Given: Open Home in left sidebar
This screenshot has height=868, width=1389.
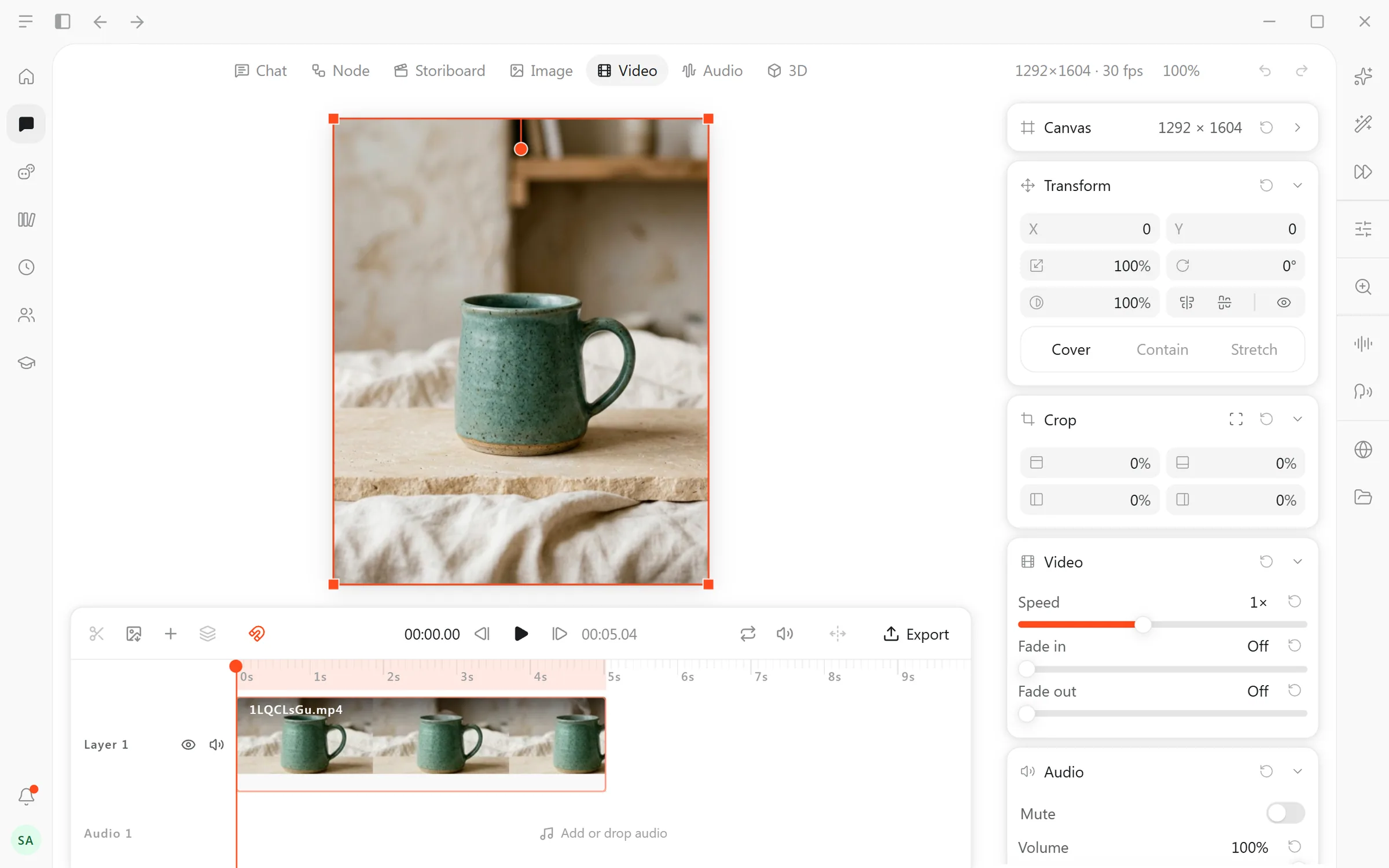Looking at the screenshot, I should click(x=26, y=76).
